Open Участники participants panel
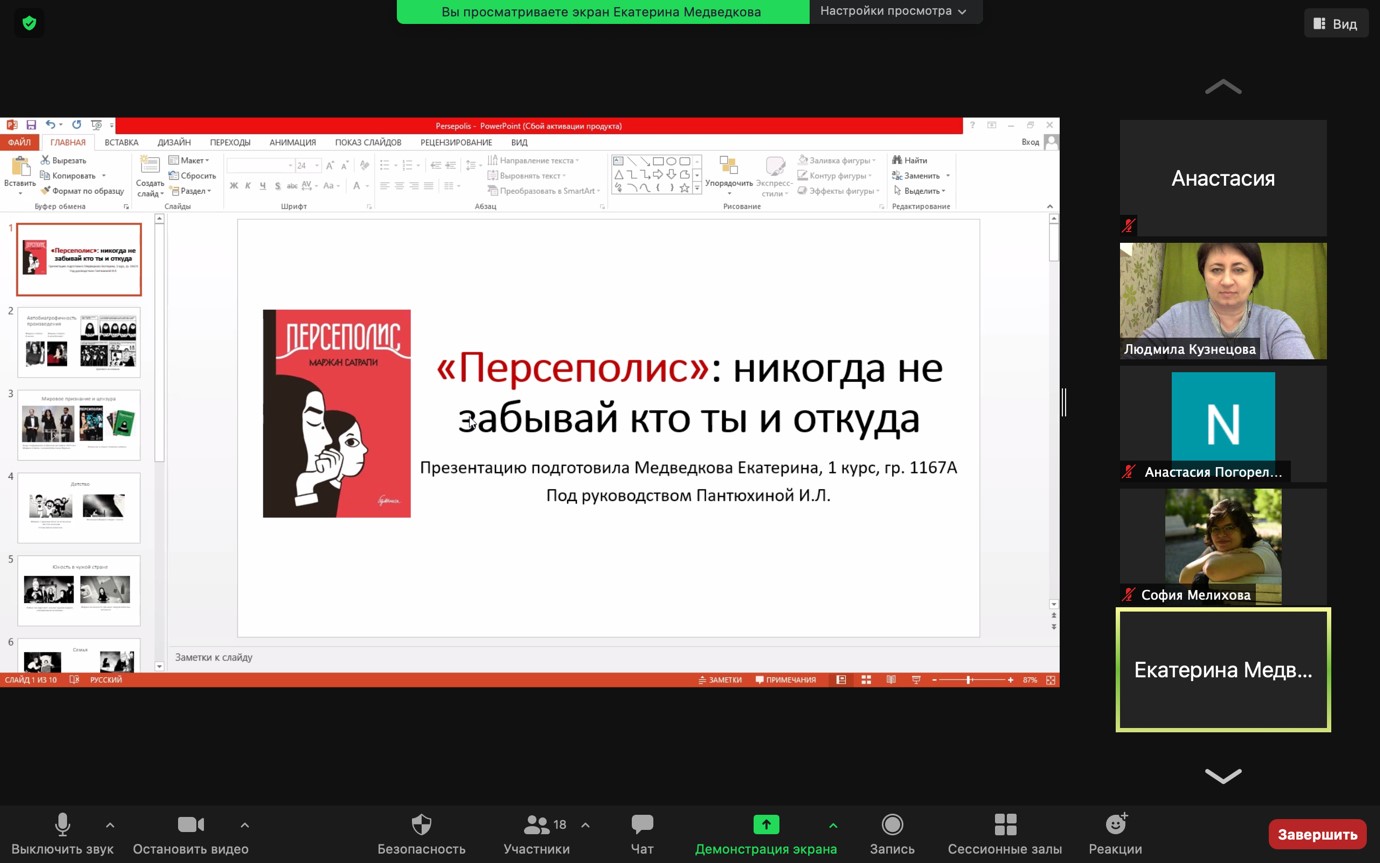The image size is (1380, 863). [x=537, y=834]
